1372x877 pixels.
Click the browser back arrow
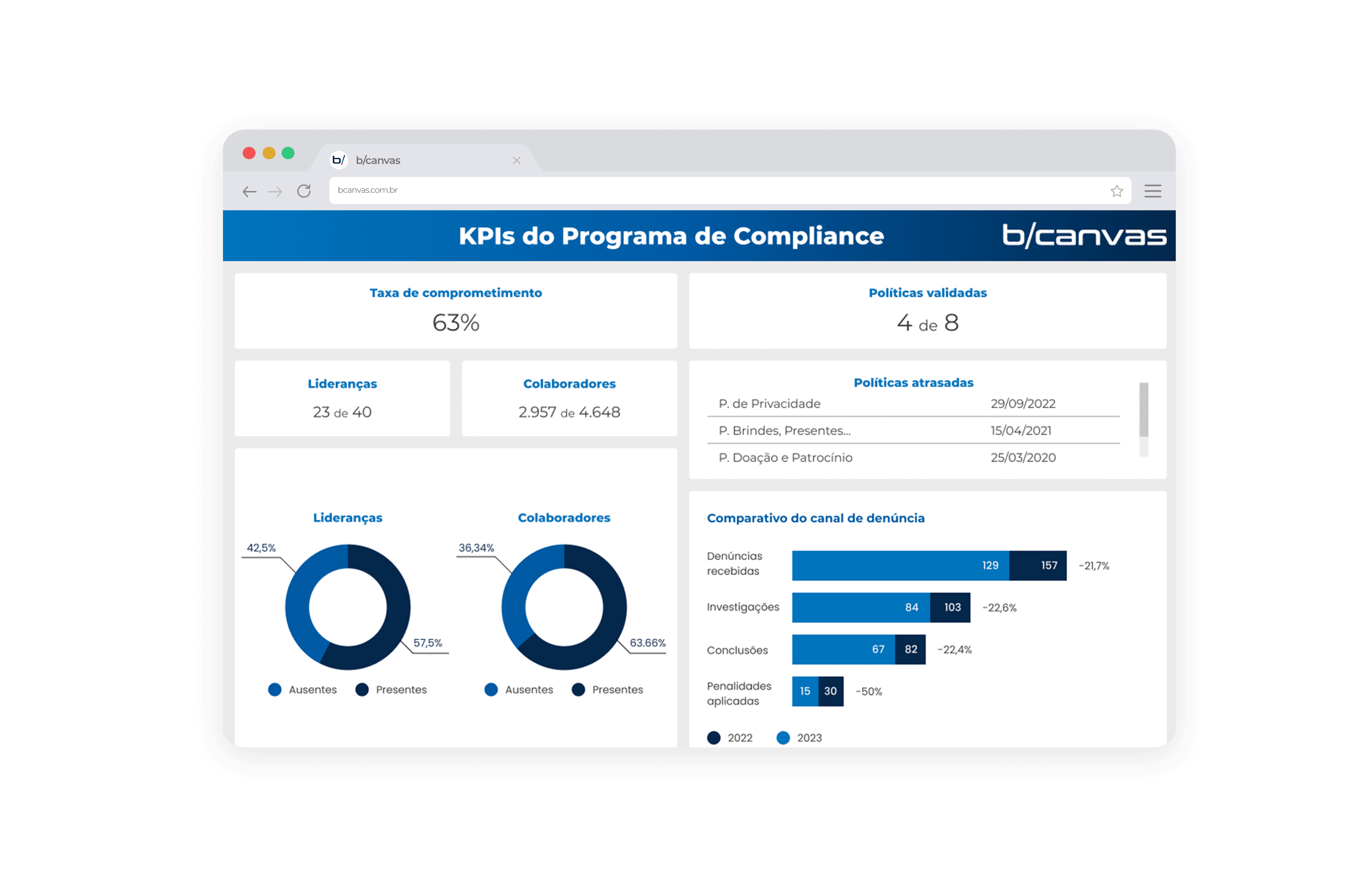point(249,191)
